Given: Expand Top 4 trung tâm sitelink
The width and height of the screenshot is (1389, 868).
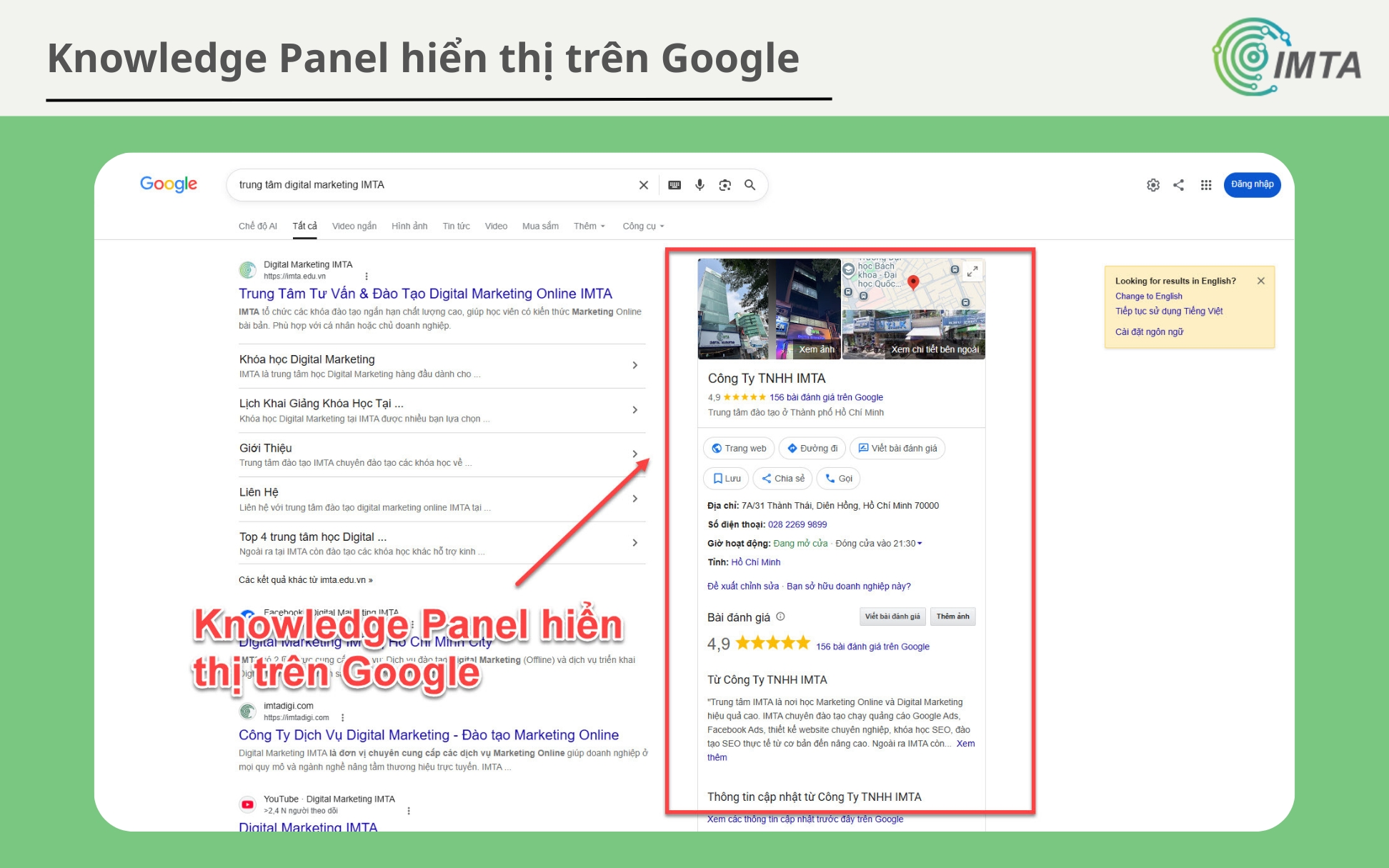Looking at the screenshot, I should (x=635, y=543).
